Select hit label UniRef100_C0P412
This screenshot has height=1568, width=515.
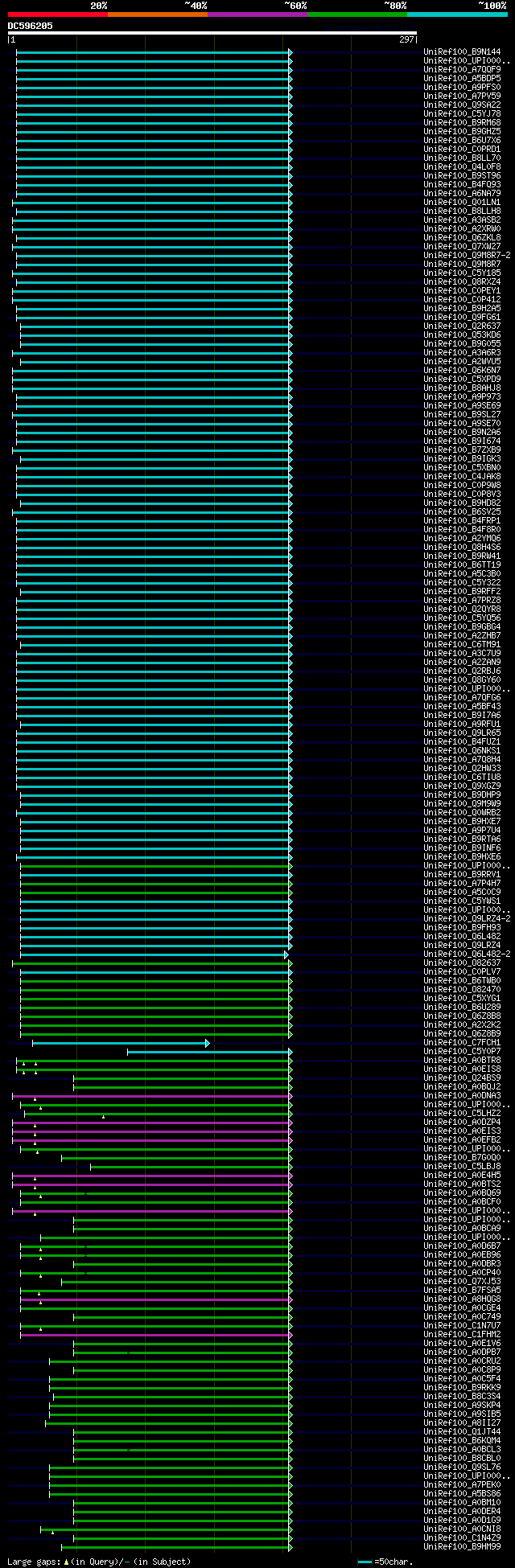462,300
